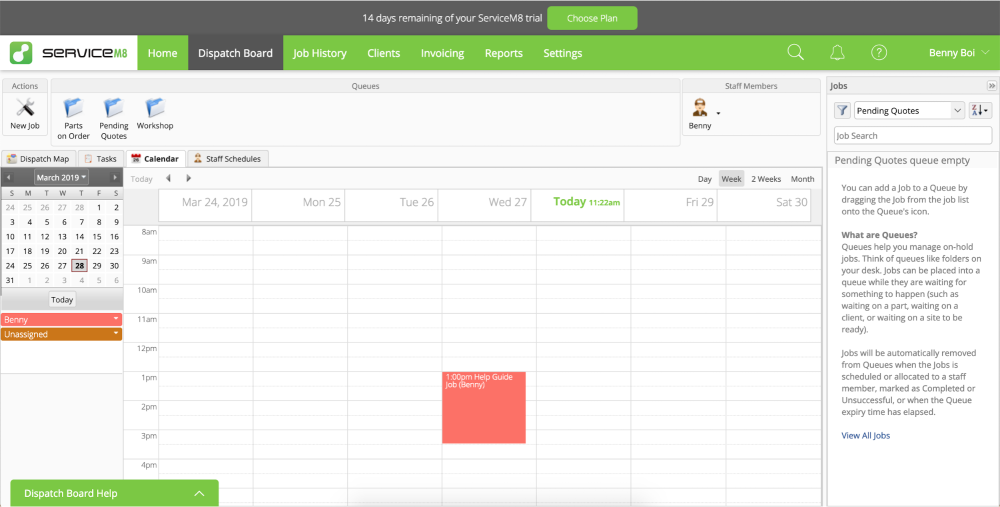Image resolution: width=1000 pixels, height=507 pixels.
Task: Click the Mon 25 column header
Action: (298, 205)
